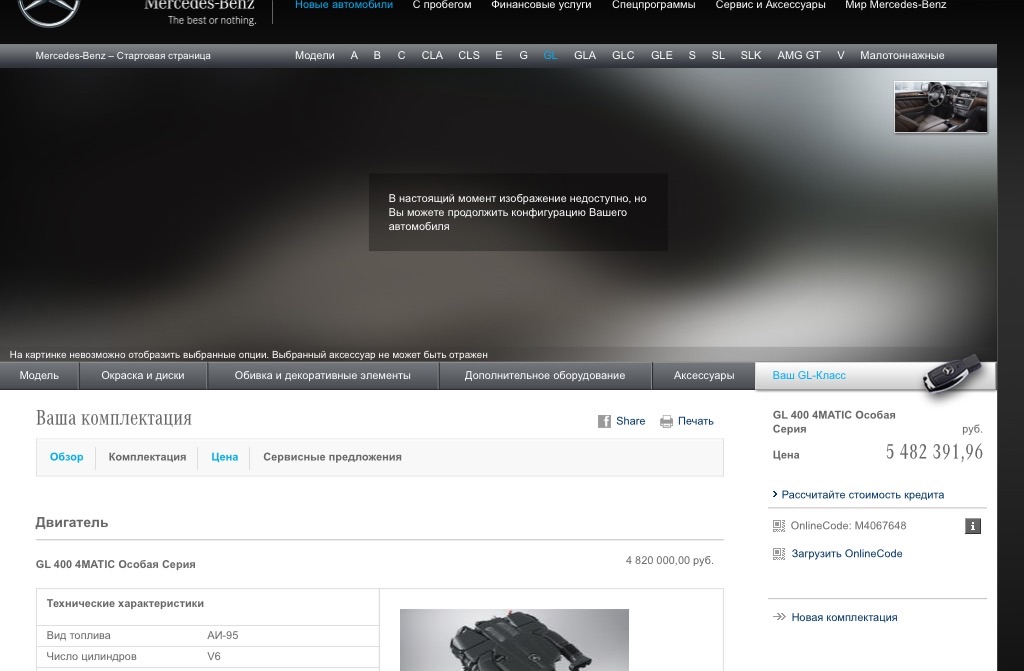The height and width of the screenshot is (671, 1024).
Task: Select the Цена sub-tab
Action: [225, 457]
